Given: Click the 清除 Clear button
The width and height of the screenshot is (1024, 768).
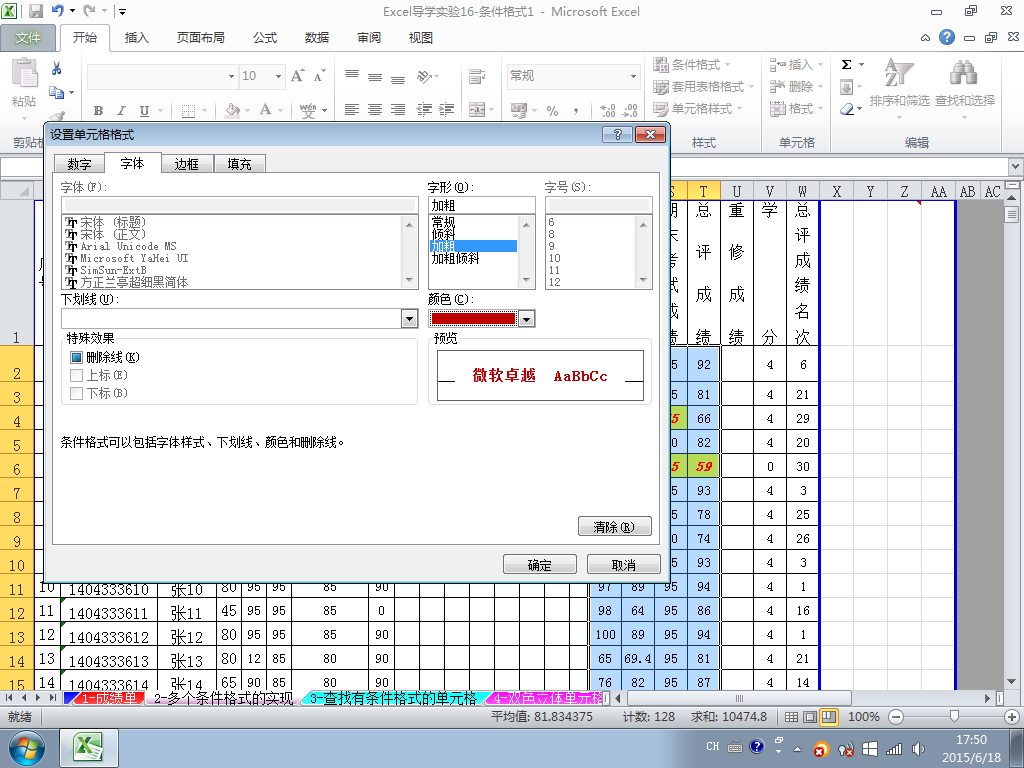Looking at the screenshot, I should [615, 526].
